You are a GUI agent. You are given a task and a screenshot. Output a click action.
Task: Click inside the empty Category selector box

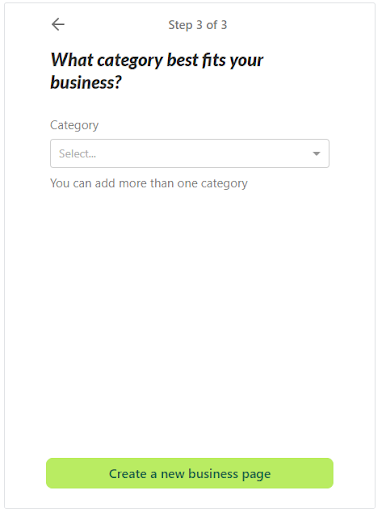pos(190,154)
